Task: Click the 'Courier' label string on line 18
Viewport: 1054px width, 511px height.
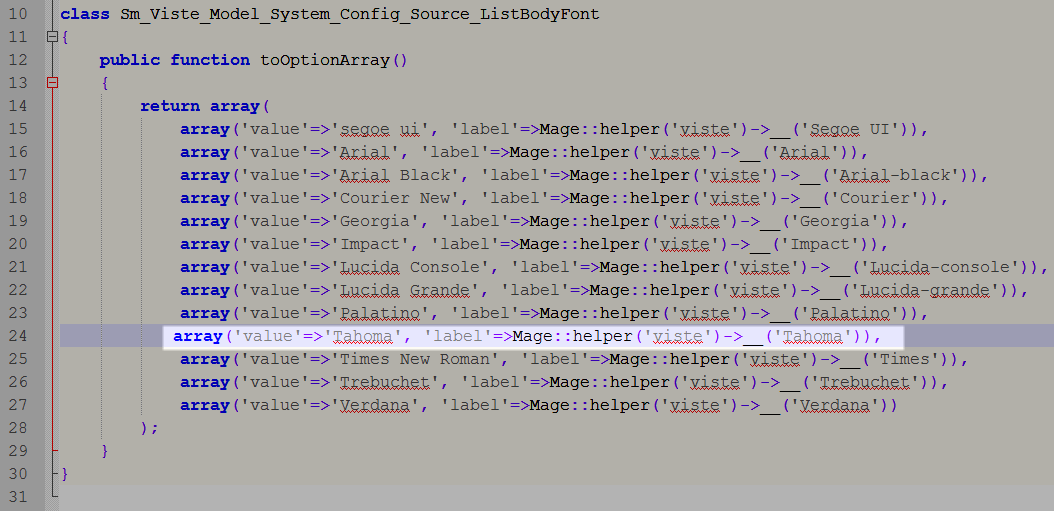Action: [874, 198]
